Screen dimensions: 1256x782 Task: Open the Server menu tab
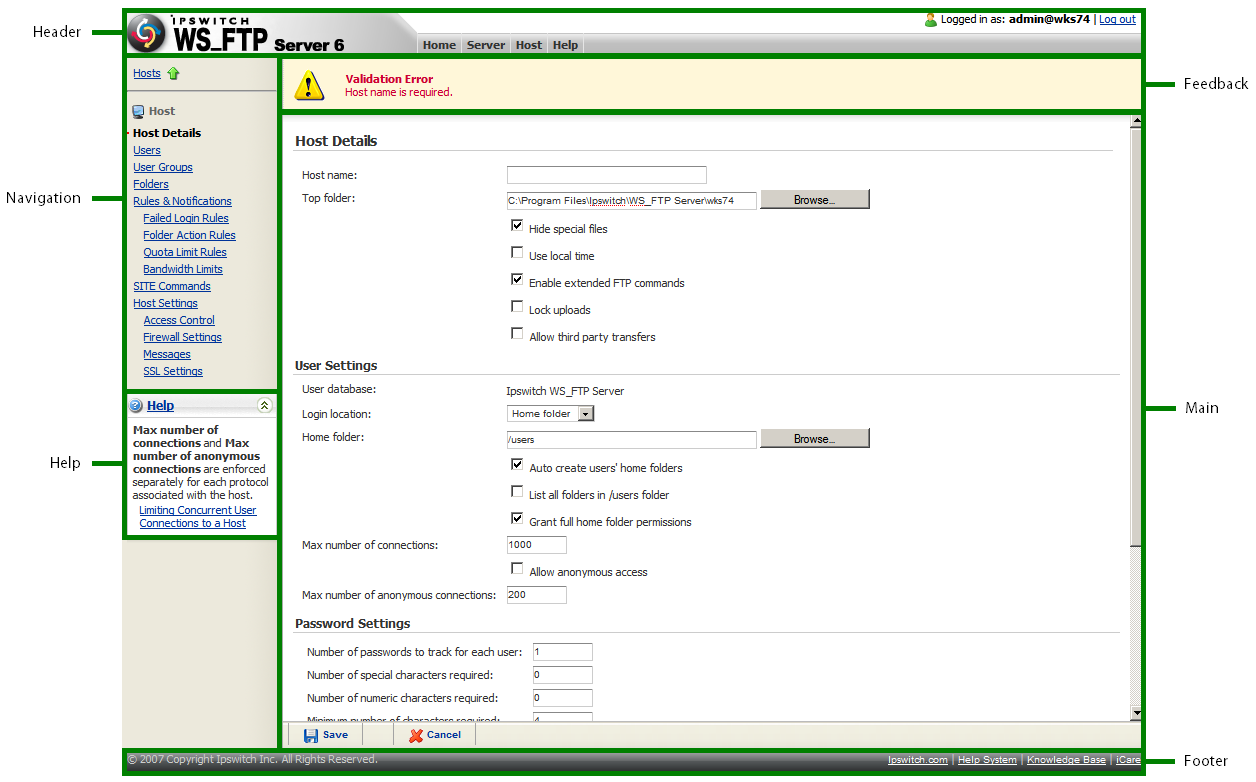(486, 45)
